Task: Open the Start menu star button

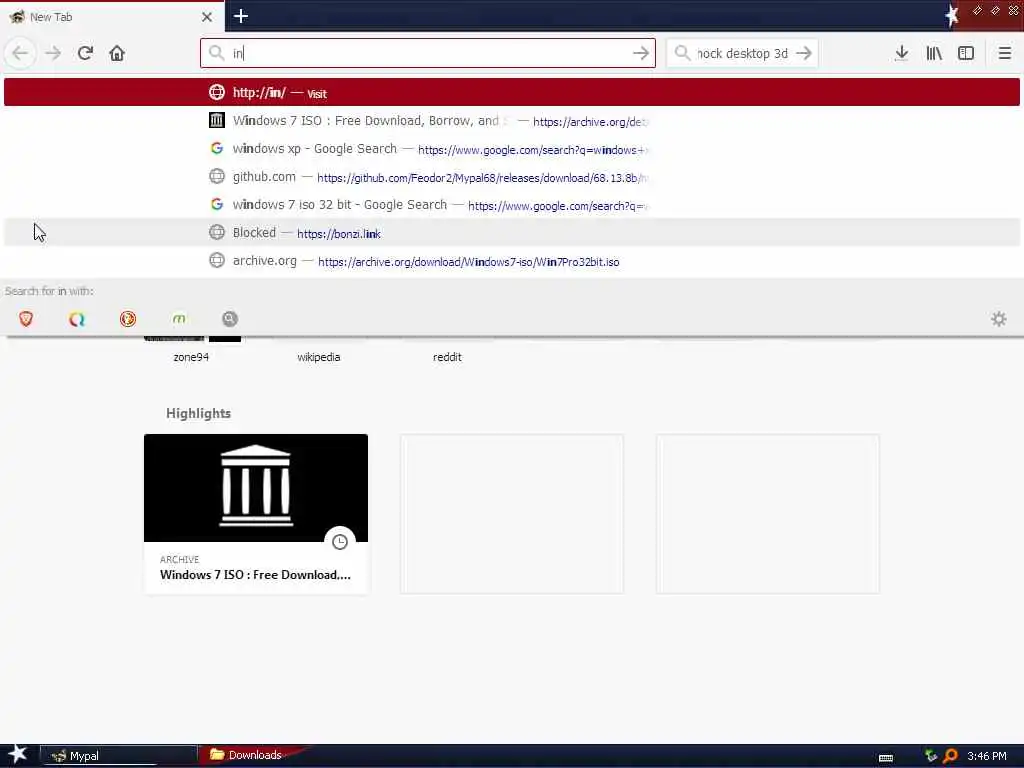Action: [18, 755]
